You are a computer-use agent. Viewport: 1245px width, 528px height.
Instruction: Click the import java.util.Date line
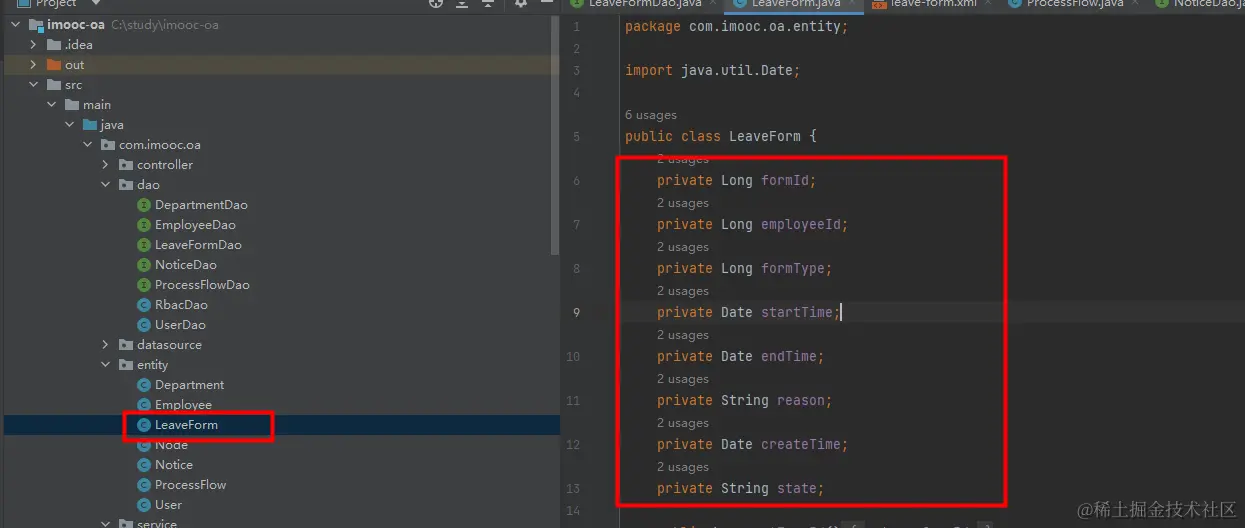click(713, 70)
